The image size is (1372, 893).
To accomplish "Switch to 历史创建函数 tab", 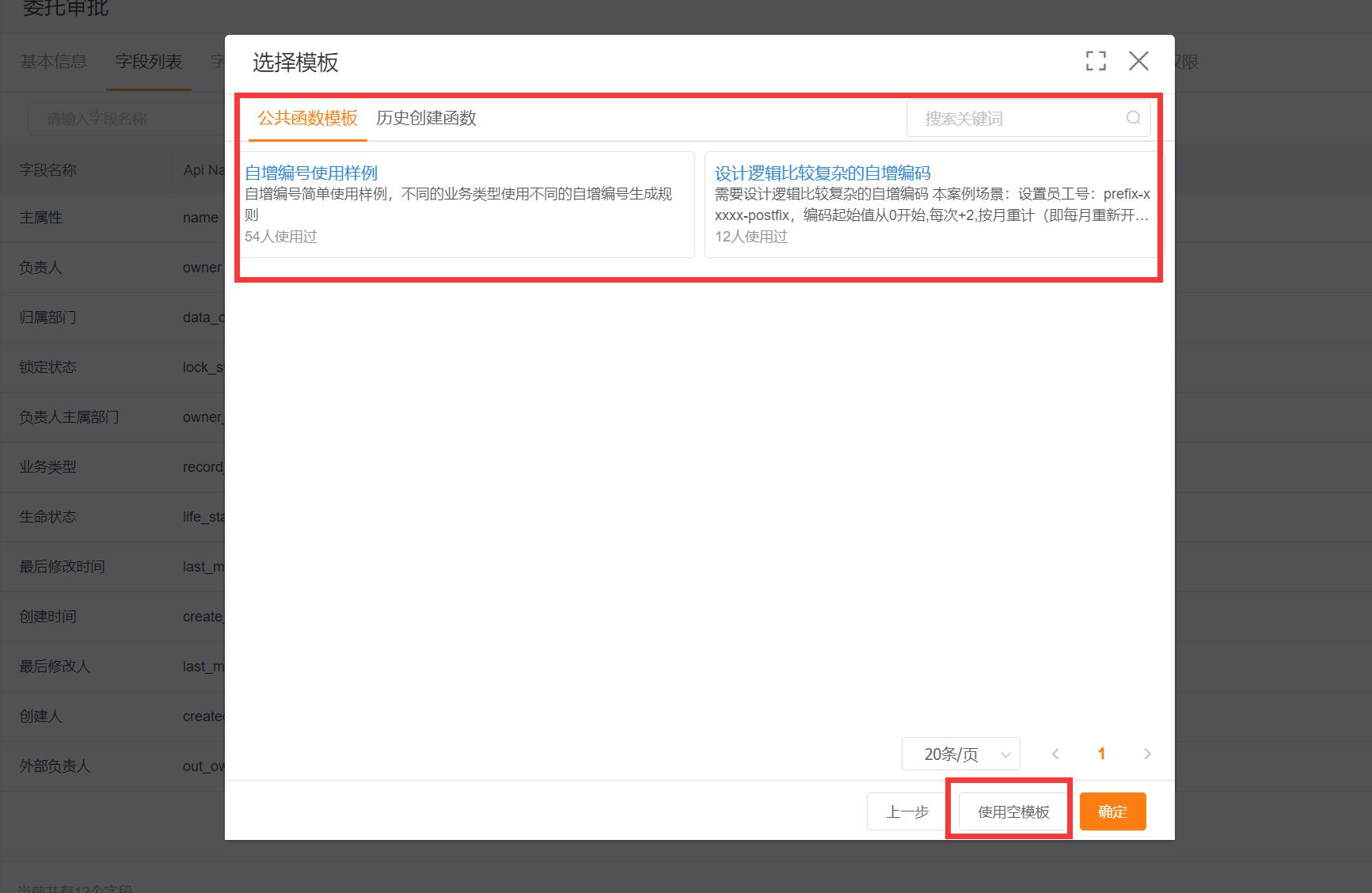I will pos(426,118).
